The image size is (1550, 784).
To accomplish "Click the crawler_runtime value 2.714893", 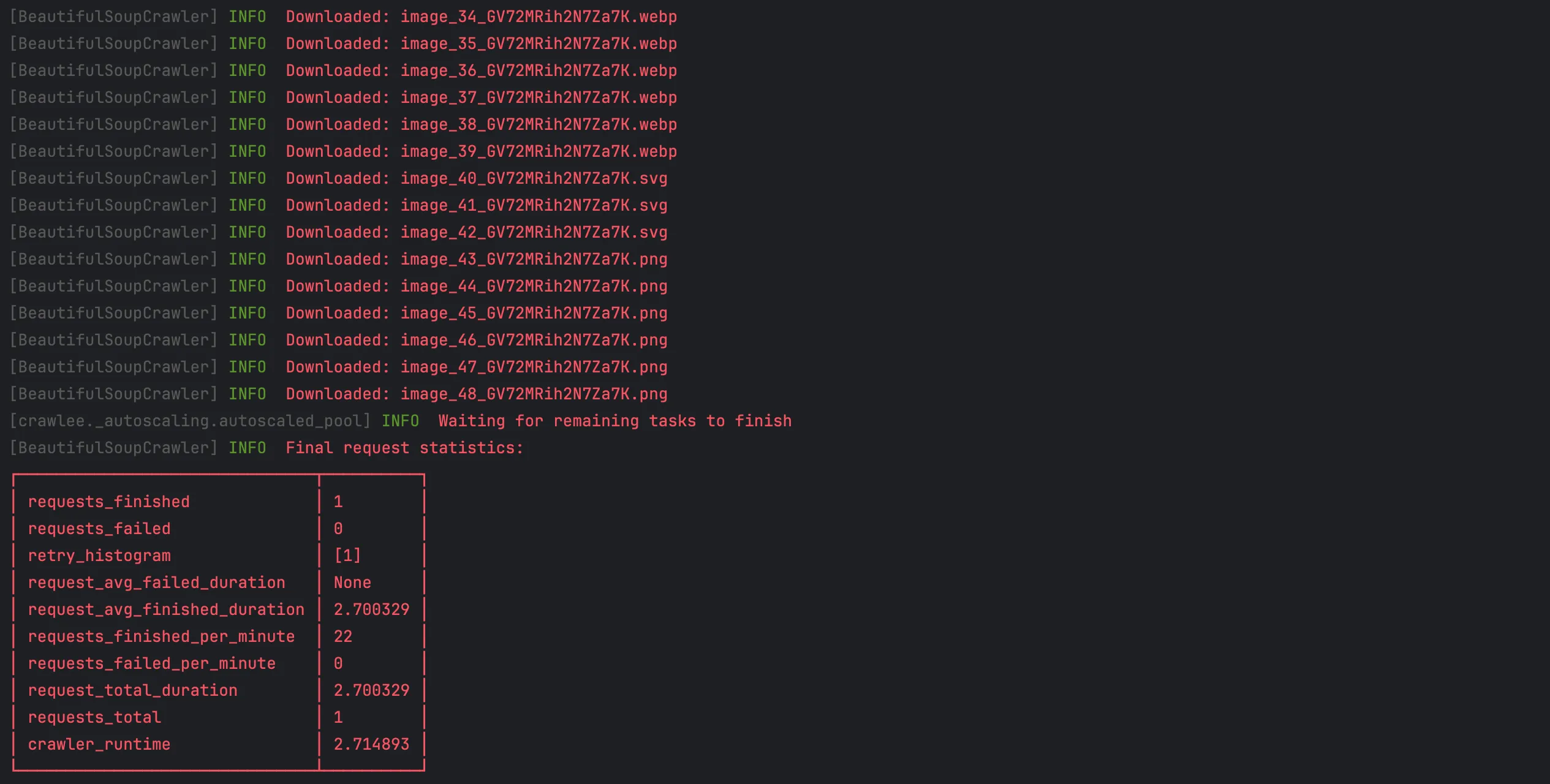I will (371, 744).
